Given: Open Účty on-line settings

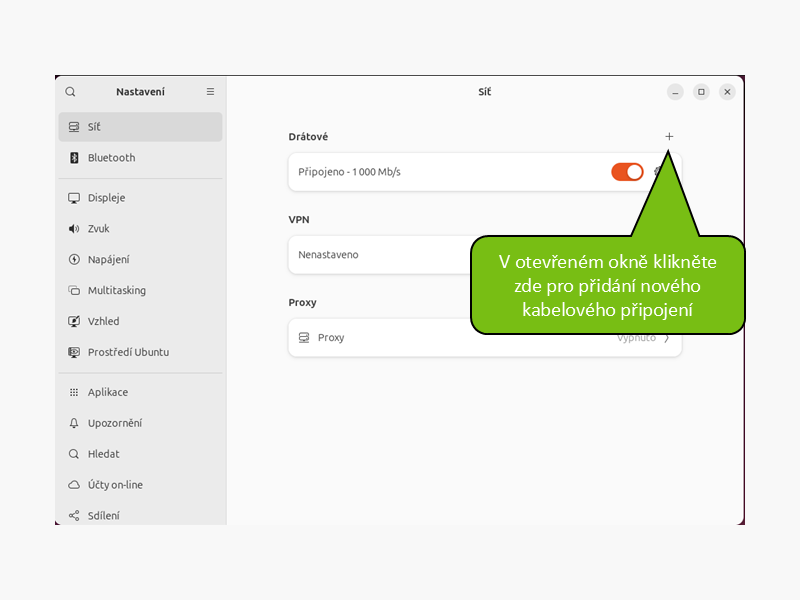Looking at the screenshot, I should tap(140, 485).
